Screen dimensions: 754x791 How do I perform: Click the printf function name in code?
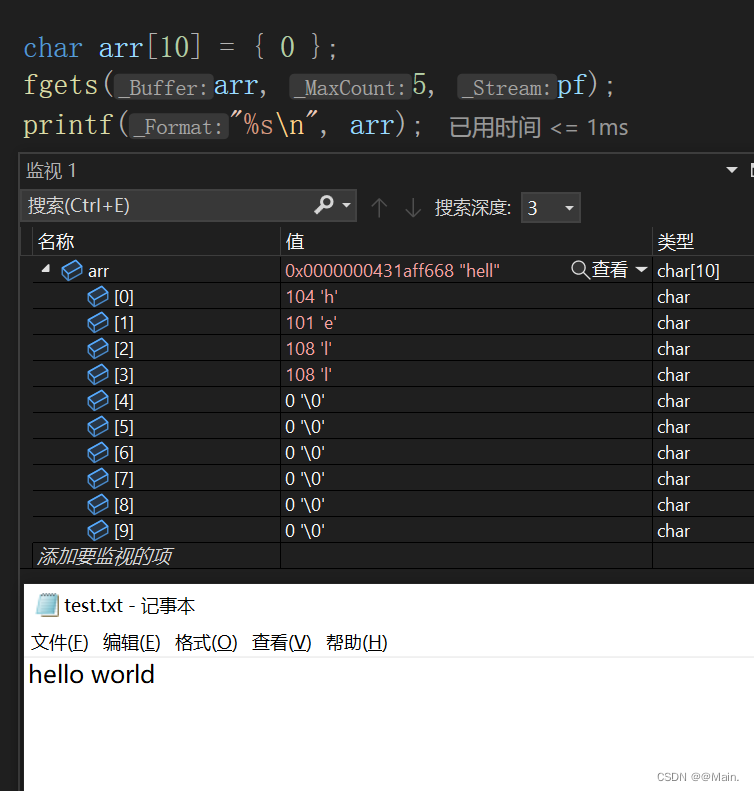pos(68,124)
